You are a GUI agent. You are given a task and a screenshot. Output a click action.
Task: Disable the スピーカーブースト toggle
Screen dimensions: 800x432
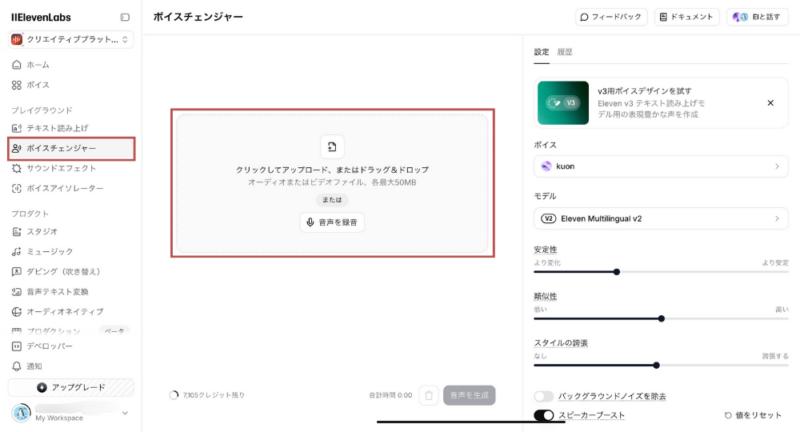tap(544, 415)
